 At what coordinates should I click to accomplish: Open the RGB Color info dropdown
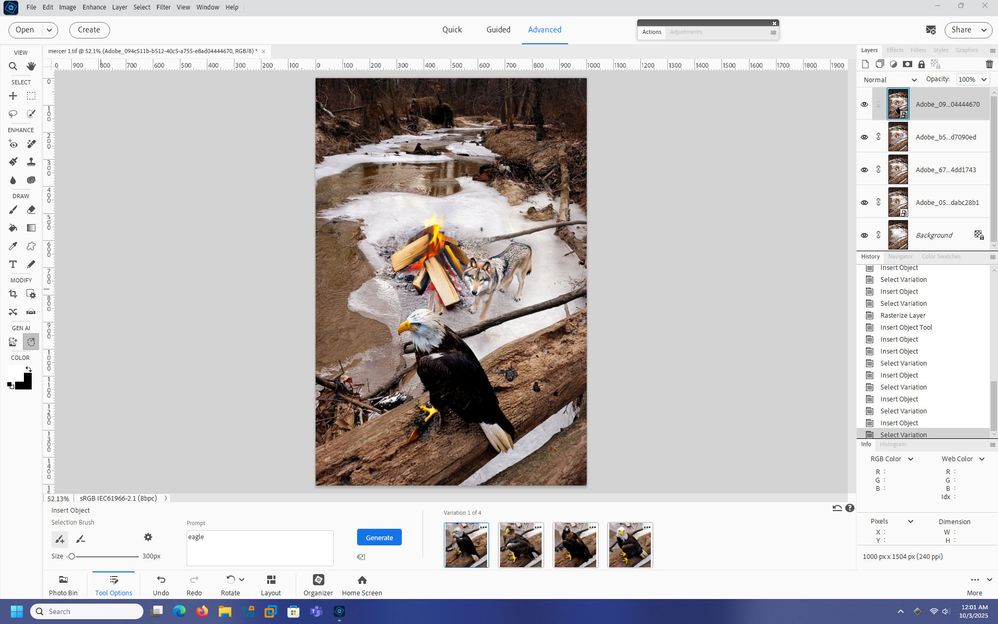point(891,458)
